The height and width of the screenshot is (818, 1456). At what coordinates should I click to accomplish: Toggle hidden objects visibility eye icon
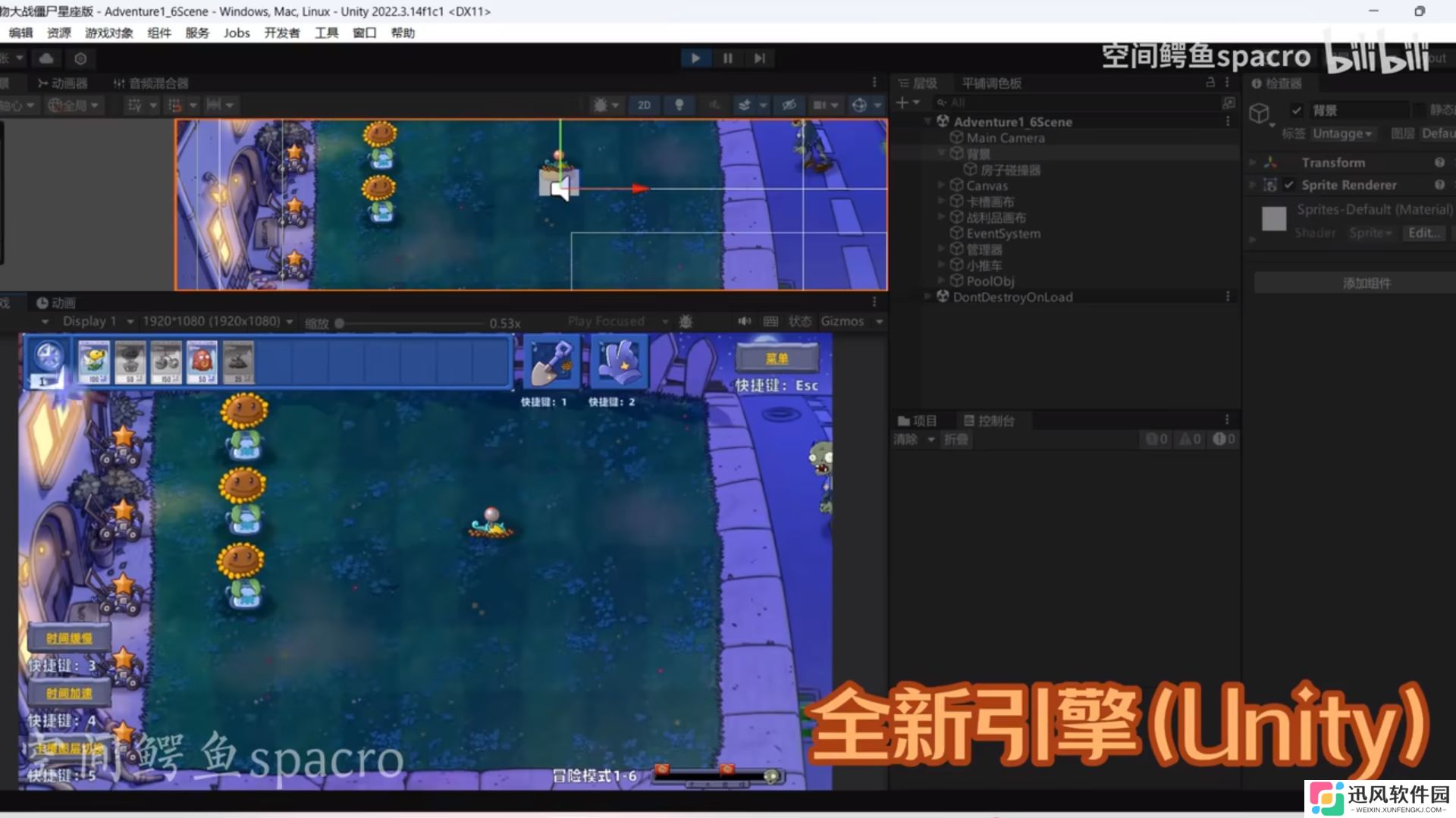[x=789, y=105]
